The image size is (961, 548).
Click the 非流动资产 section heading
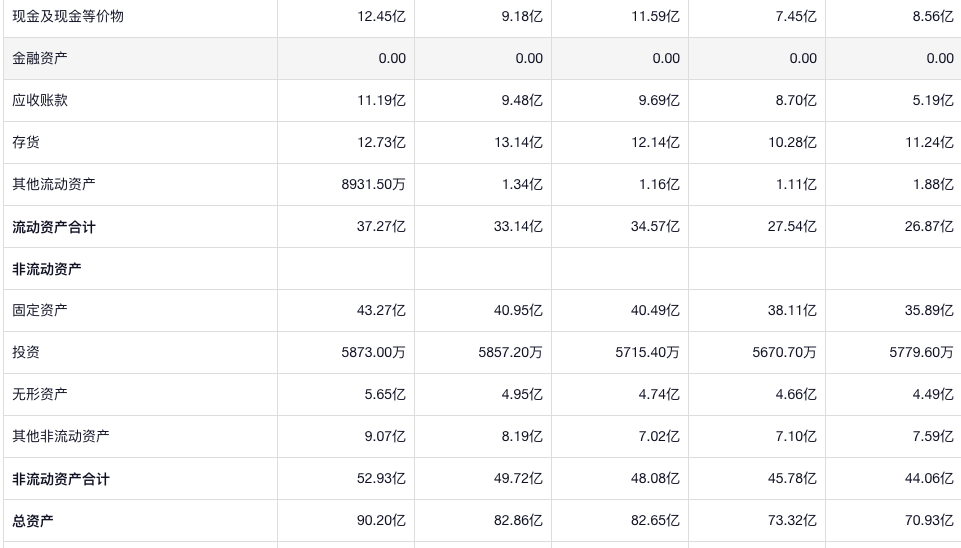coord(47,269)
